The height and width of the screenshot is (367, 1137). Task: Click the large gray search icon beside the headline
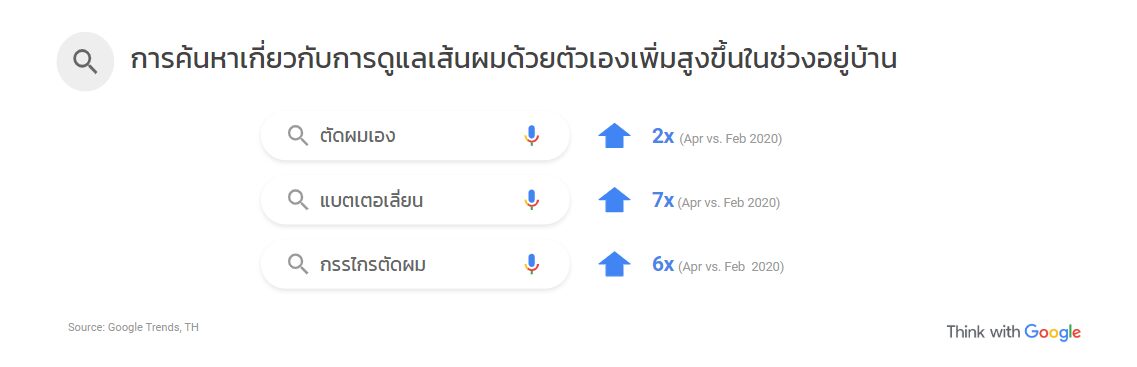86,62
